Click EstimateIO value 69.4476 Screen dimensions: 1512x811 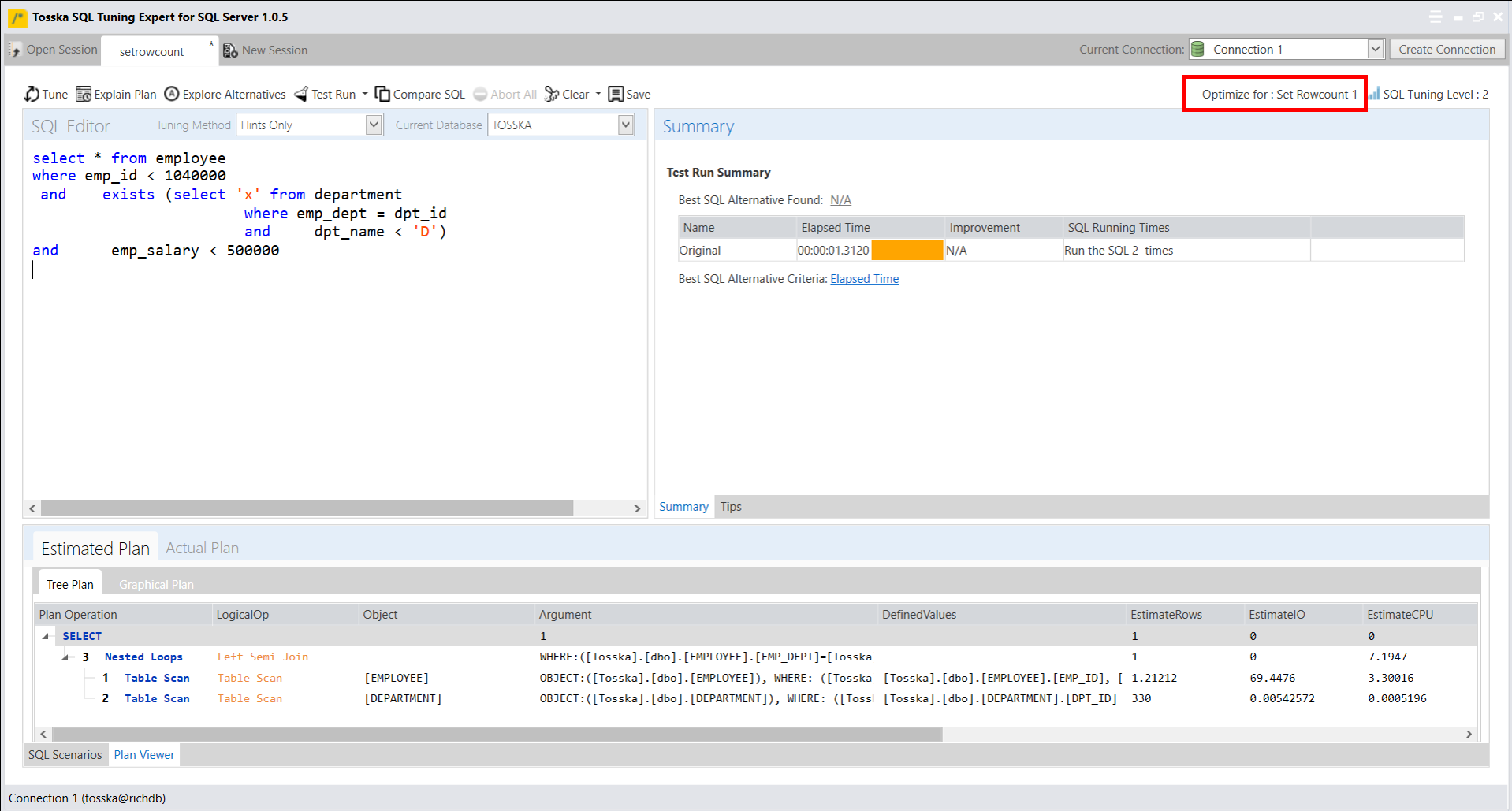(x=1272, y=678)
